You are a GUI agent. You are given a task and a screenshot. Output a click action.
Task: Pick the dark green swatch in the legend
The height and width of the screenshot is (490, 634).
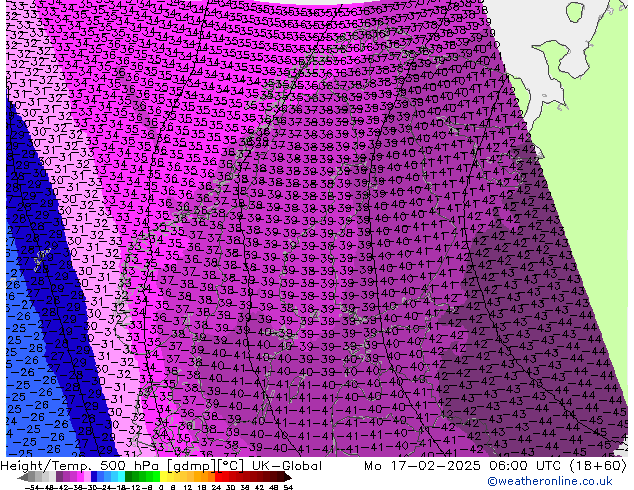128,477
